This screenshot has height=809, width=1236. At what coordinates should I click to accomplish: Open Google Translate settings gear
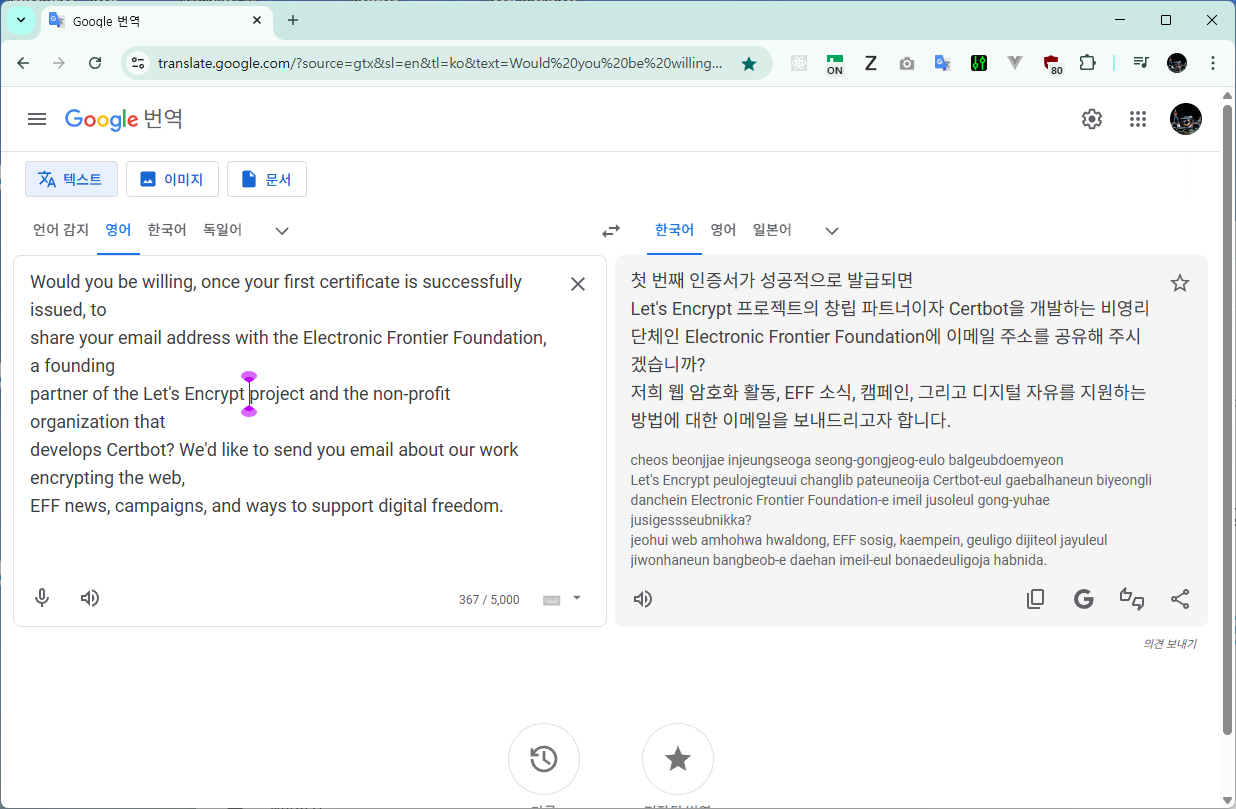click(1092, 119)
